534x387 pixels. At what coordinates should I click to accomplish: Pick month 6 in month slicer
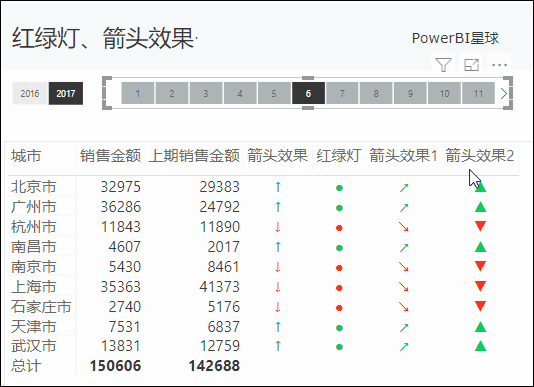point(308,93)
